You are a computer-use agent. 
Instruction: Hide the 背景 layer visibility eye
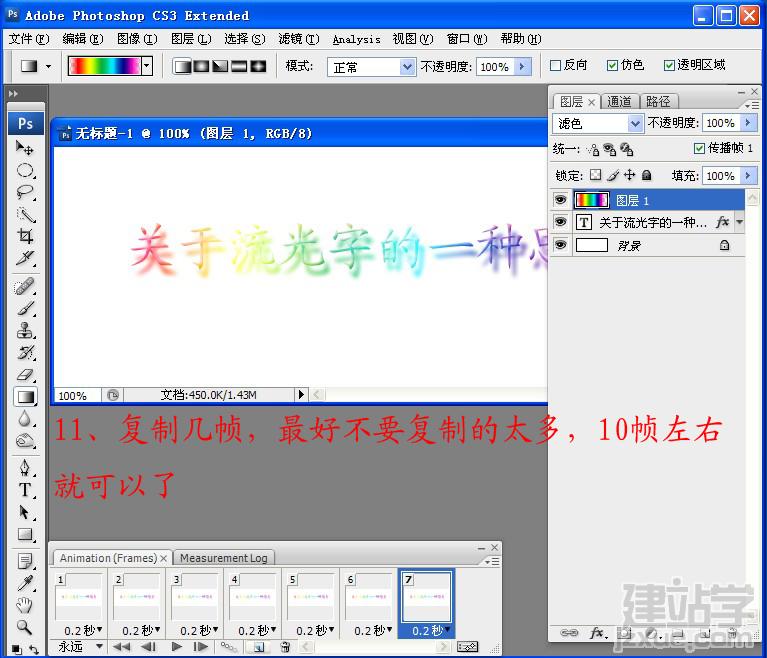click(561, 244)
